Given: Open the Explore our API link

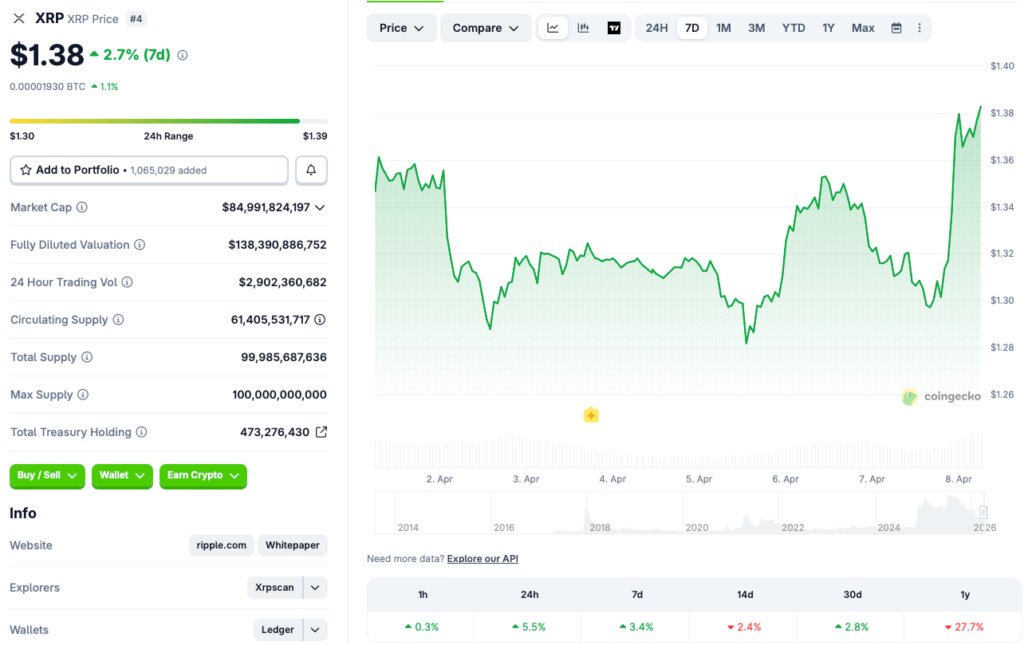Looking at the screenshot, I should coord(482,558).
